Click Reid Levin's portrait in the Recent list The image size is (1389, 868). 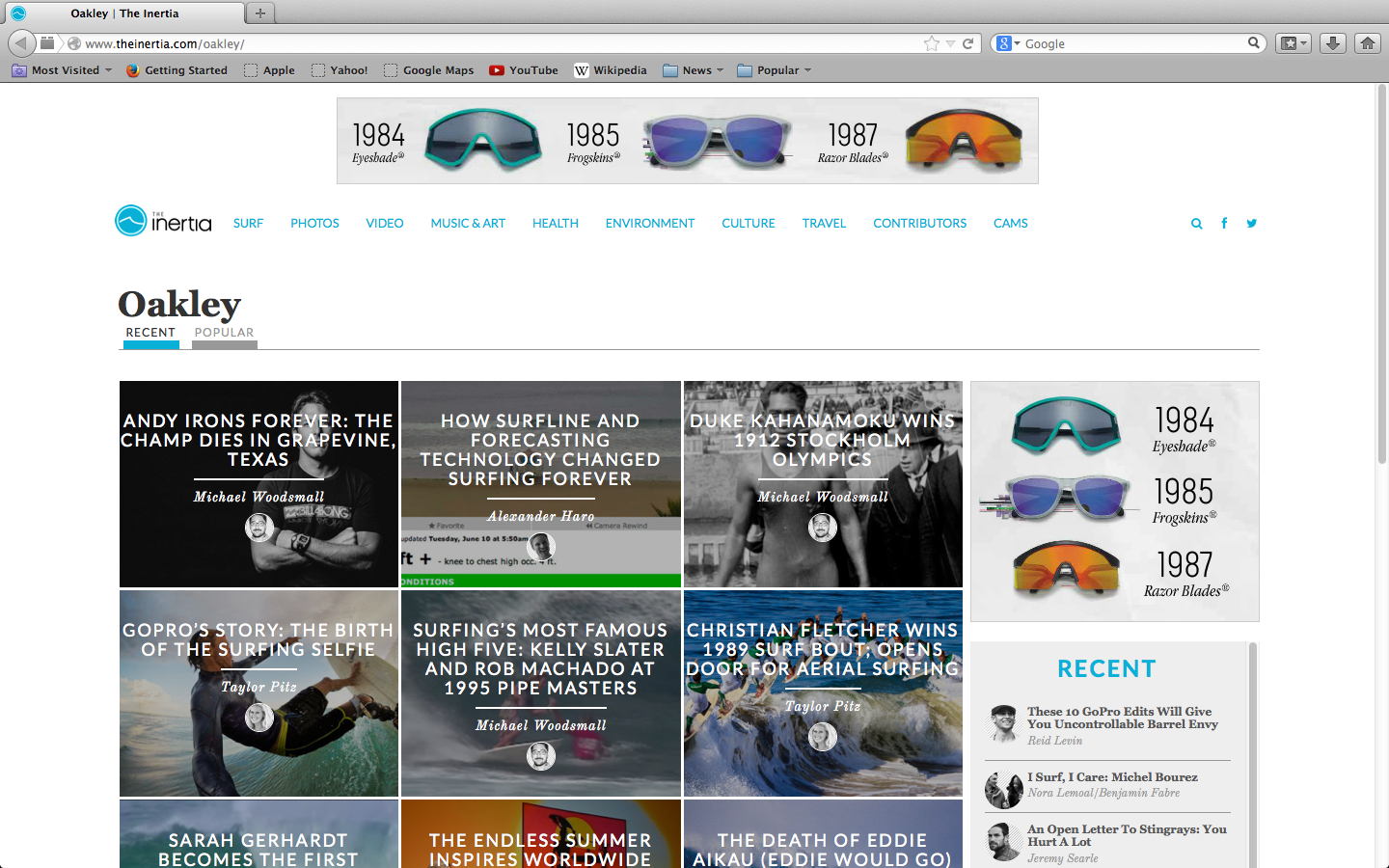click(x=1003, y=724)
